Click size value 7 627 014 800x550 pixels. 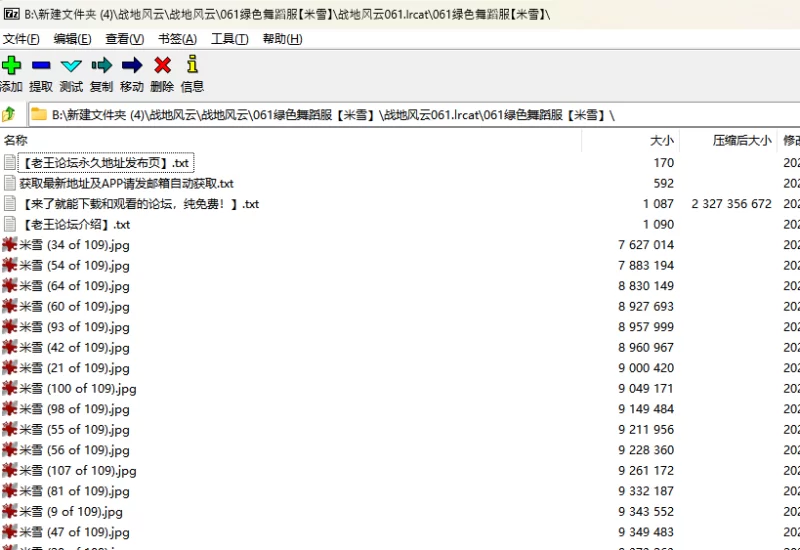pos(646,245)
